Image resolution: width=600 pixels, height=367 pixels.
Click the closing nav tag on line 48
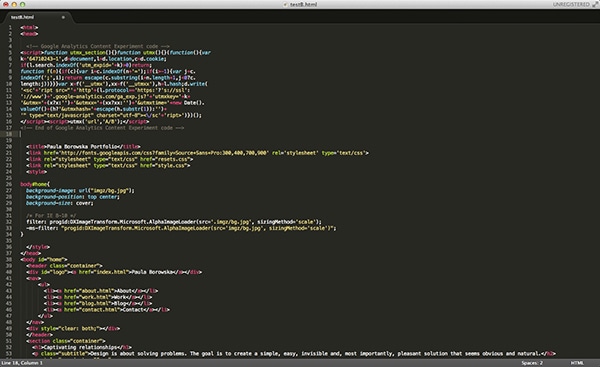(x=35, y=322)
